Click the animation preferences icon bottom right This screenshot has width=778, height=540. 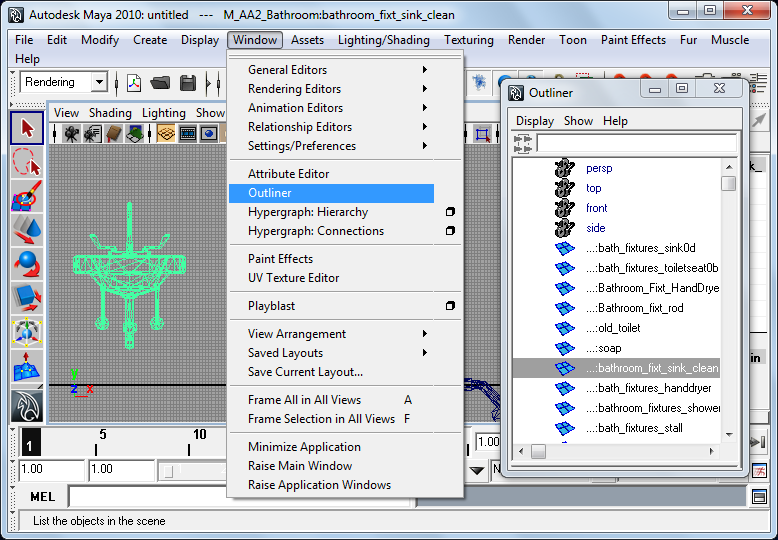759,470
